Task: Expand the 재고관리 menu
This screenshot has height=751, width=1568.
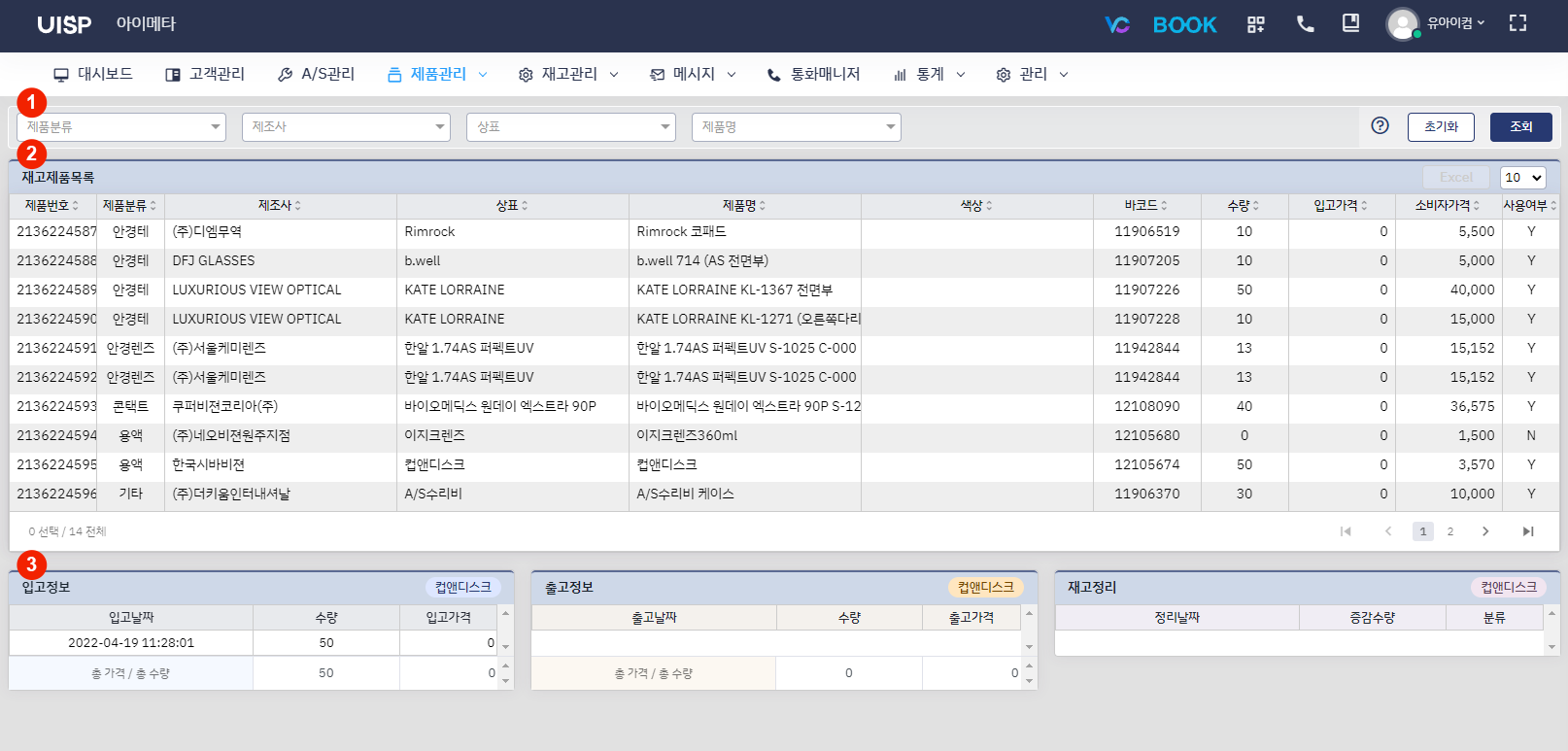Action: (568, 74)
